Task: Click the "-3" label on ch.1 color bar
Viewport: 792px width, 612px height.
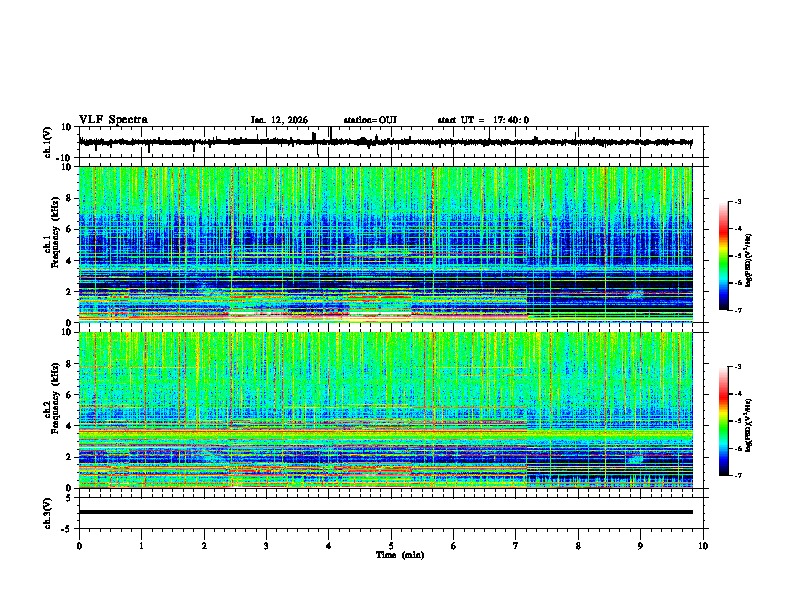Action: (737, 202)
